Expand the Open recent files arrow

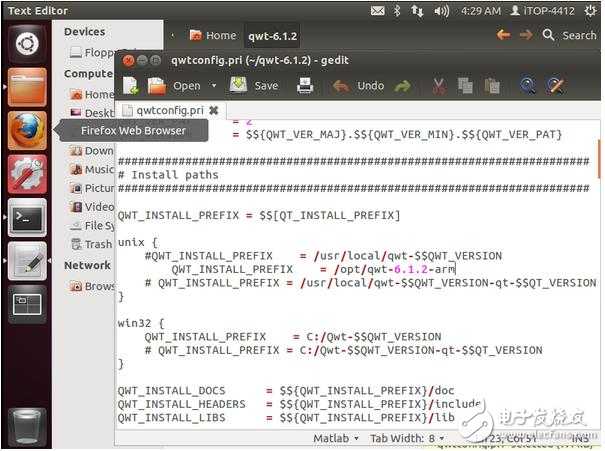coord(214,85)
